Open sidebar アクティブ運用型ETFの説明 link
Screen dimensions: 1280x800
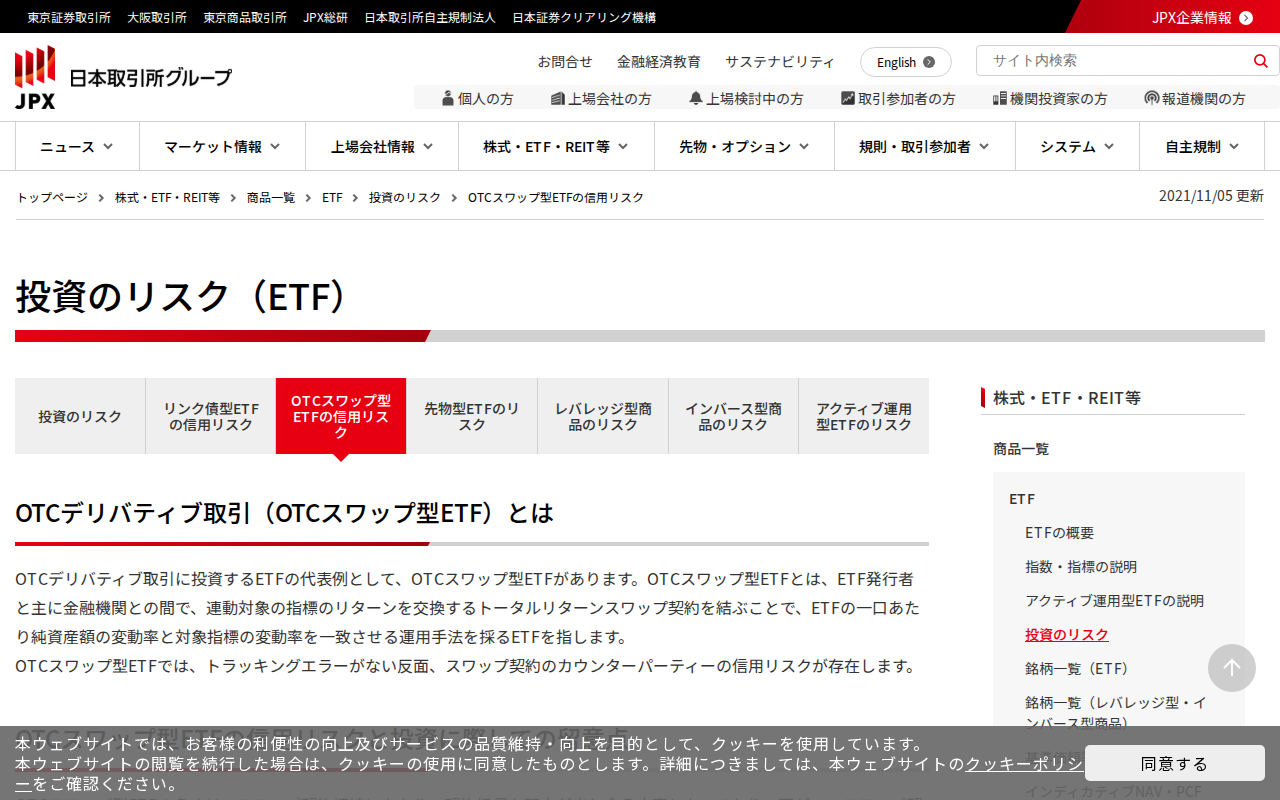tap(1115, 601)
